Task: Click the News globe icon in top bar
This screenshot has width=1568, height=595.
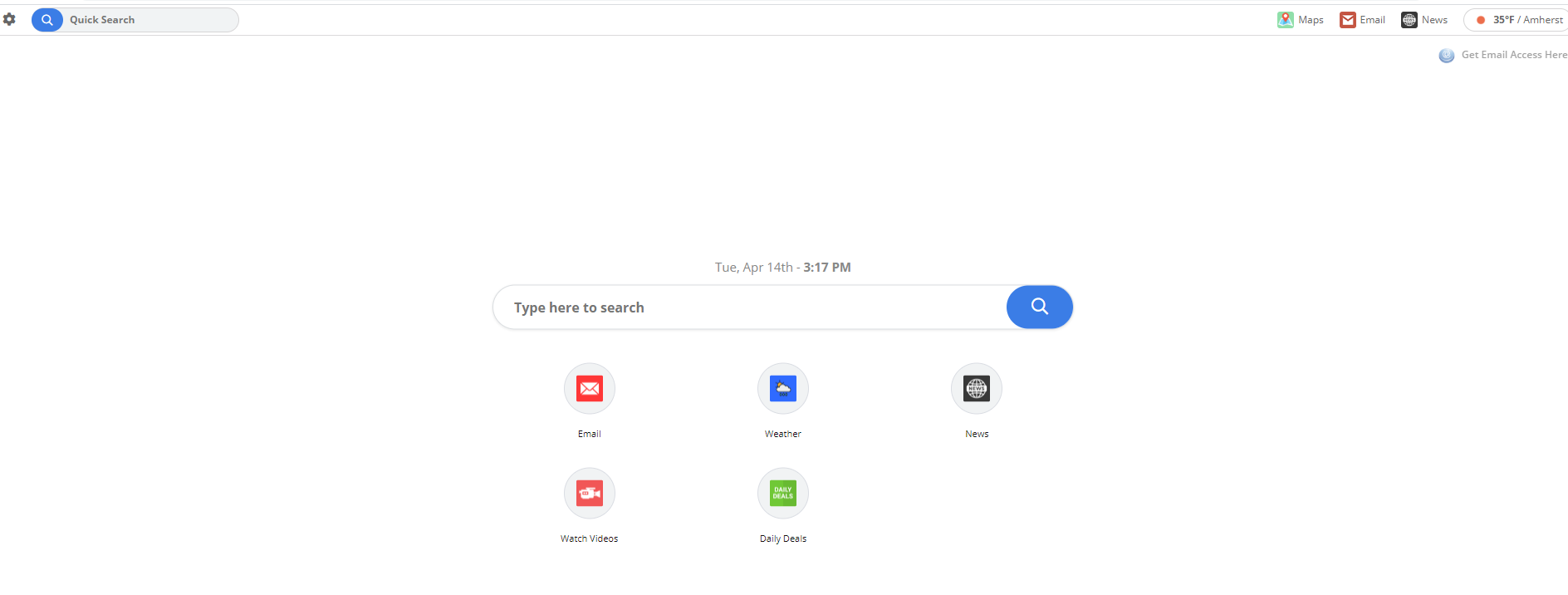Action: point(1409,20)
